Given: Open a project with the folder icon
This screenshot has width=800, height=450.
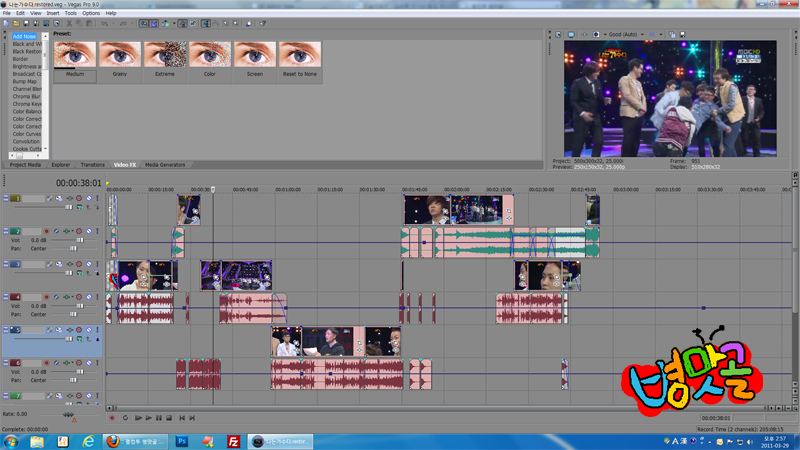Looking at the screenshot, I should (x=16, y=23).
